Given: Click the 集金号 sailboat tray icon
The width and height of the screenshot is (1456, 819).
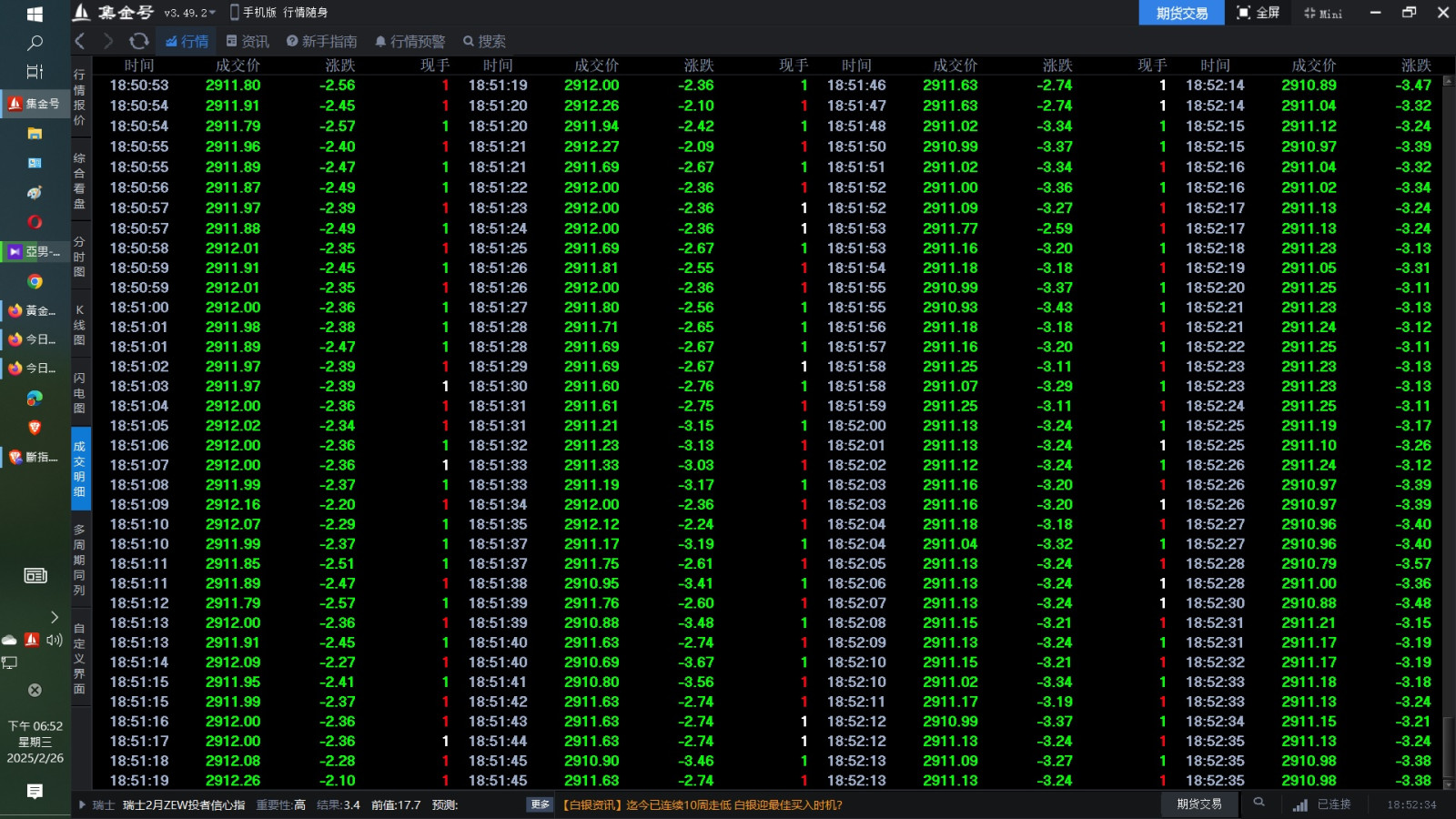Looking at the screenshot, I should point(32,640).
